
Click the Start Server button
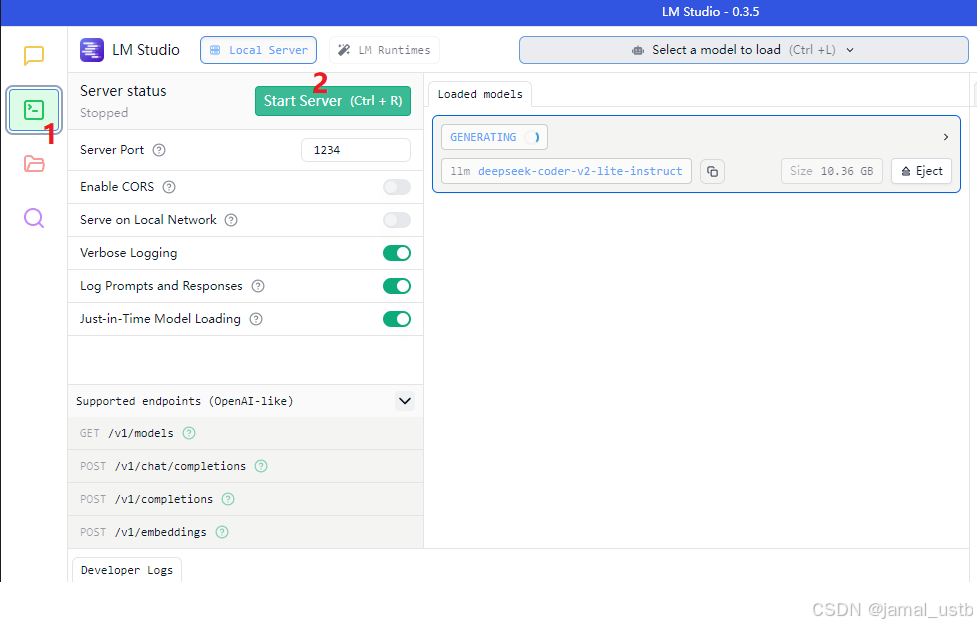(333, 101)
